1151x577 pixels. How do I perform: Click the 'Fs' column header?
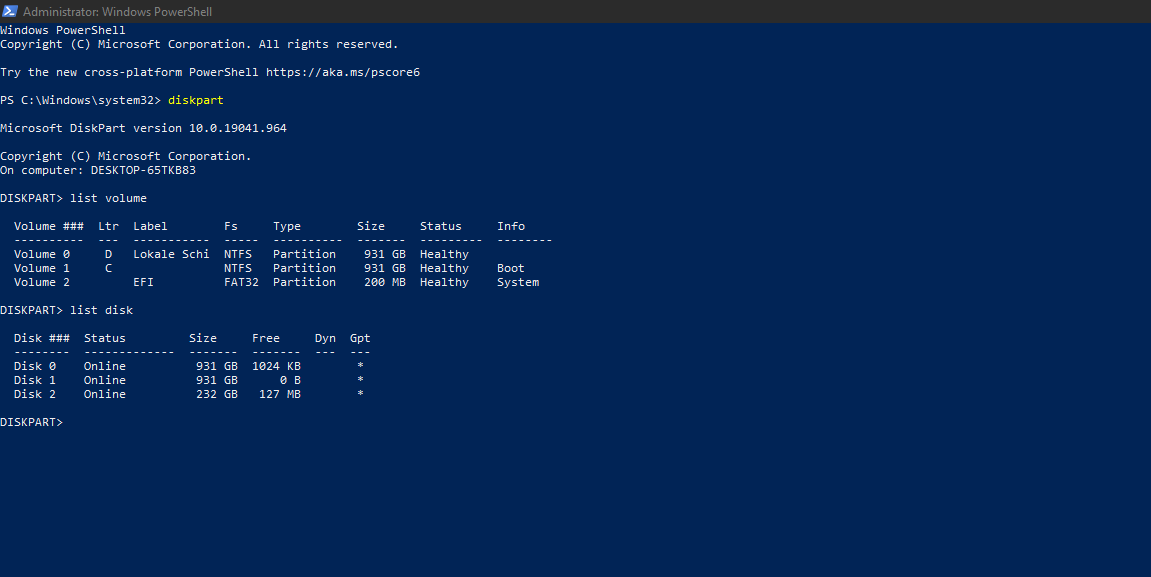point(231,226)
